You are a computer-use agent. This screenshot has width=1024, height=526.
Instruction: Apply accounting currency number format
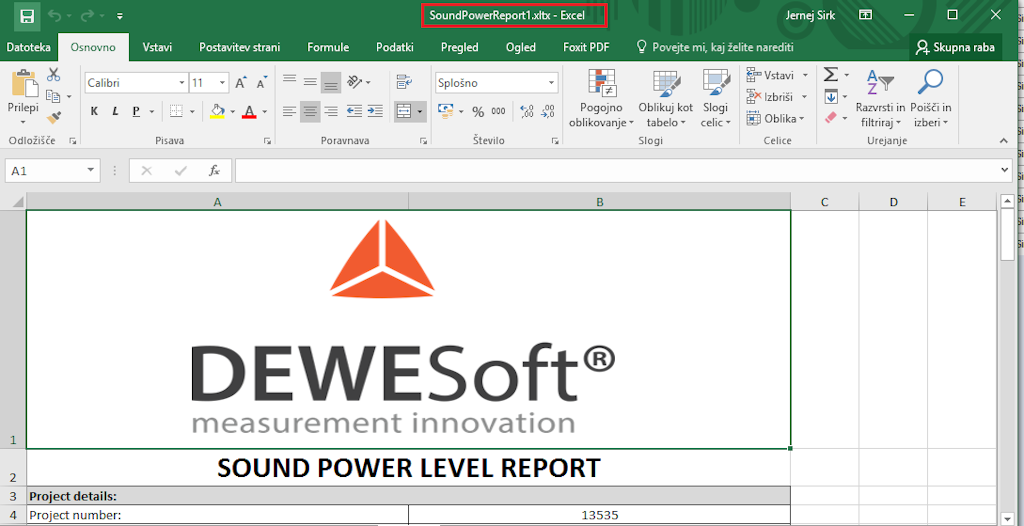click(x=446, y=112)
